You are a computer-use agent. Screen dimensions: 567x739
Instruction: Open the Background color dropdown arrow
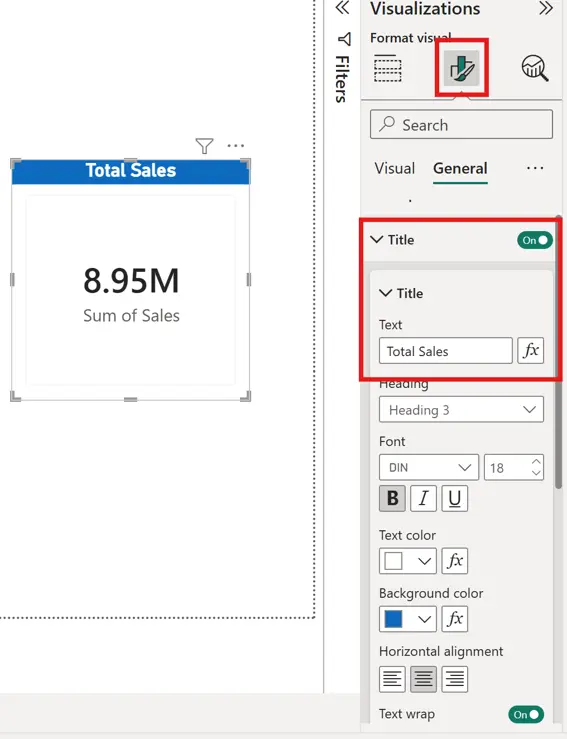pos(424,619)
